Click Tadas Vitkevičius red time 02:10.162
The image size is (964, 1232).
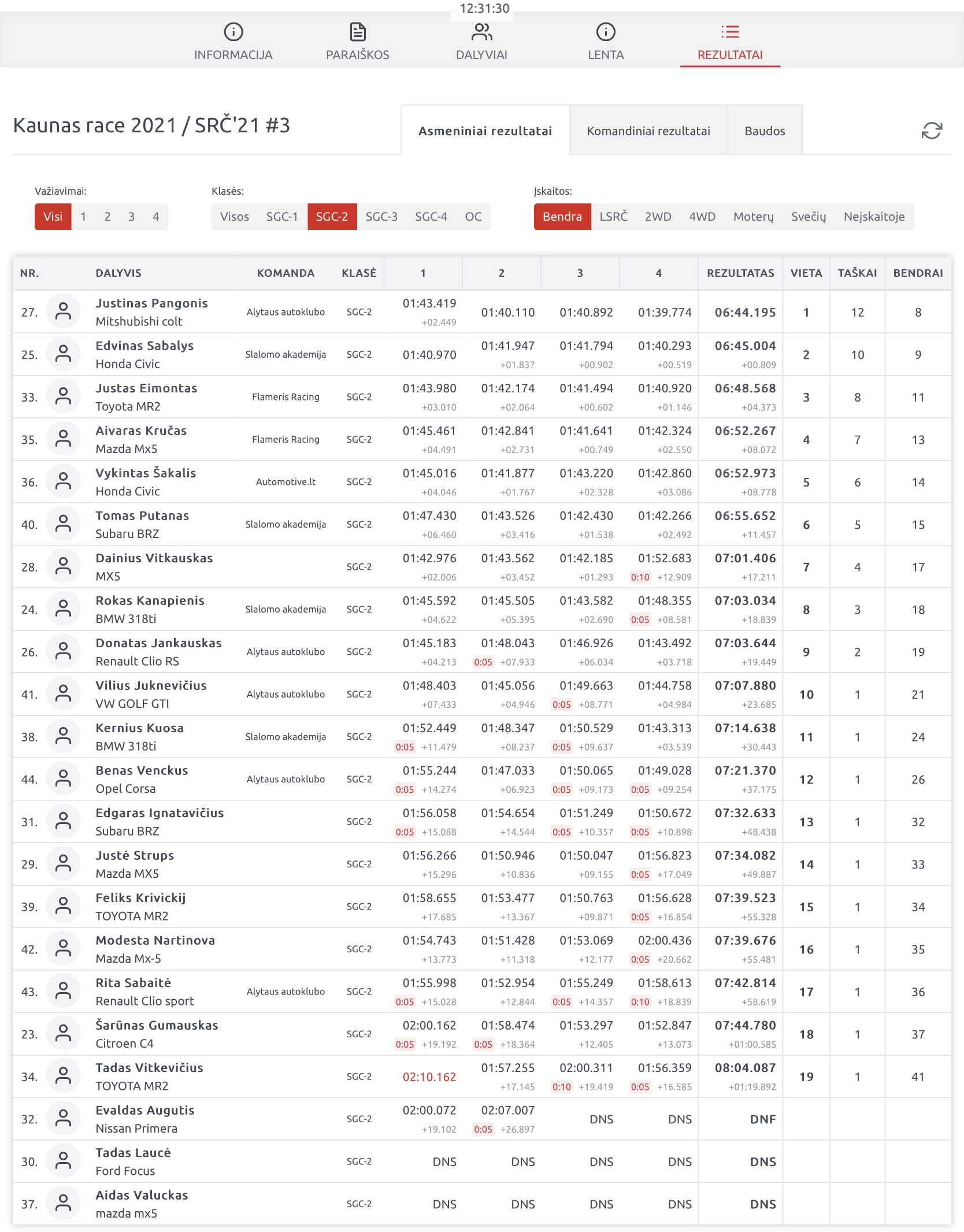pyautogui.click(x=429, y=1077)
